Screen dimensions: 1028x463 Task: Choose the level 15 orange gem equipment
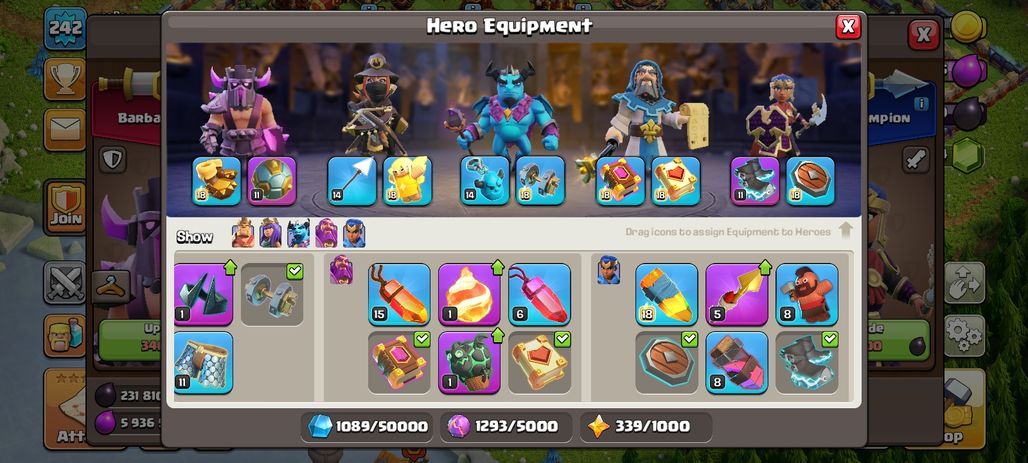coord(399,294)
